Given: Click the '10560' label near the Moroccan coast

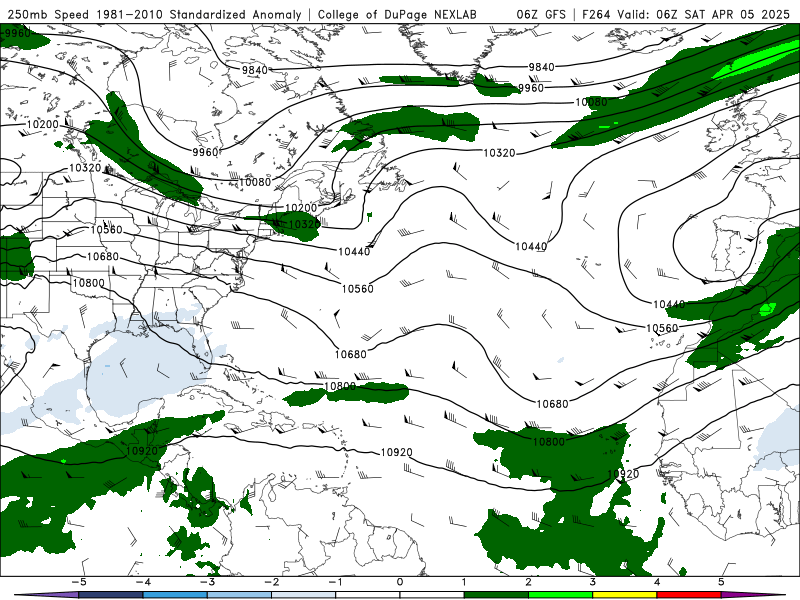Looking at the screenshot, I should (662, 328).
